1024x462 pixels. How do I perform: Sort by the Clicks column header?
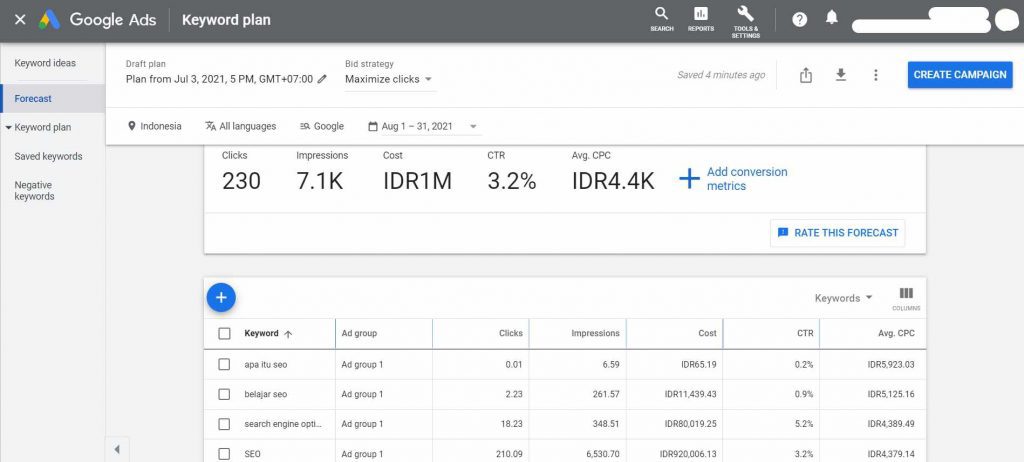(511, 333)
